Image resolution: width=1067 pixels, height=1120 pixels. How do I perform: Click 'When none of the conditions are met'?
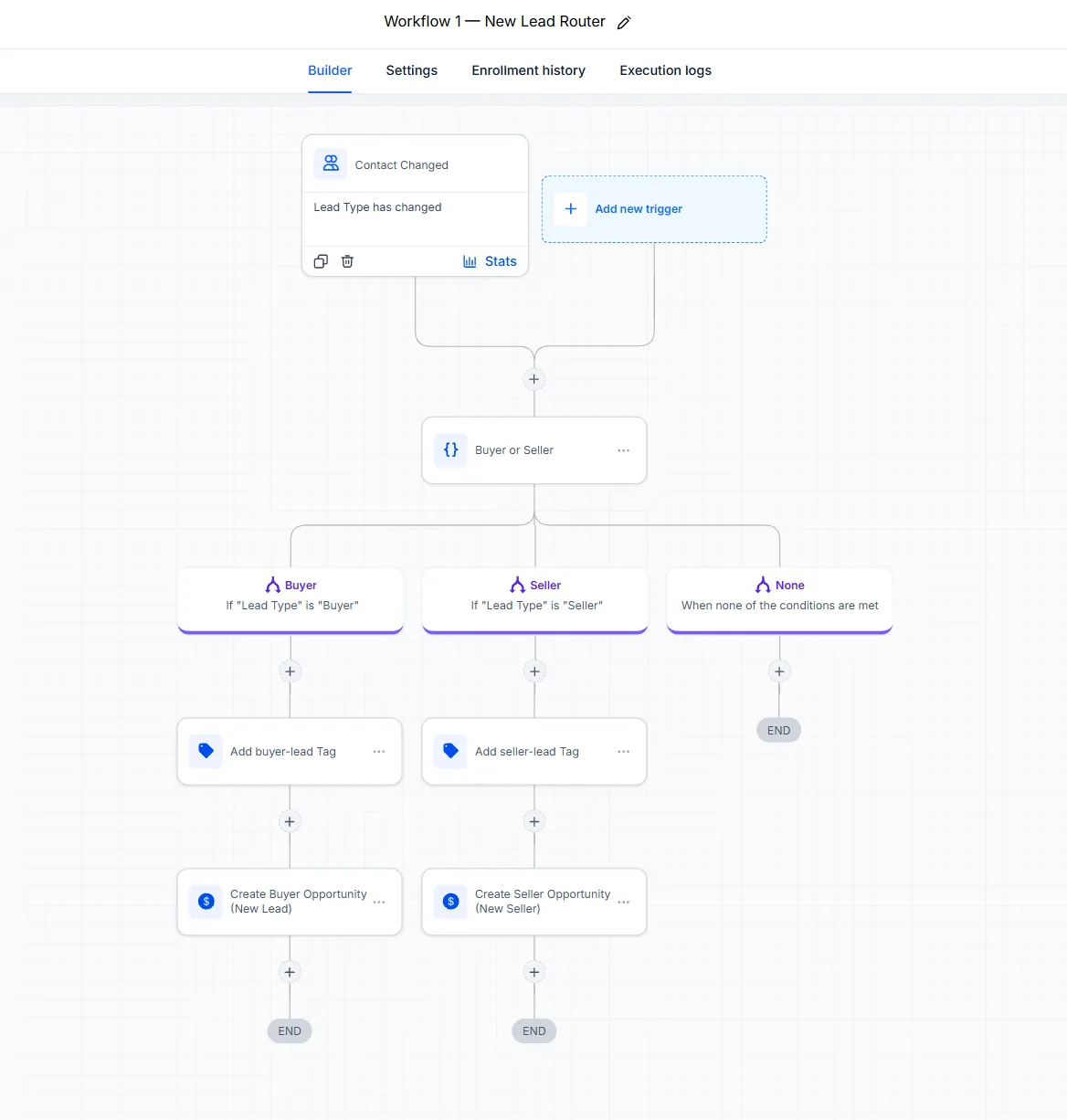[x=780, y=606]
